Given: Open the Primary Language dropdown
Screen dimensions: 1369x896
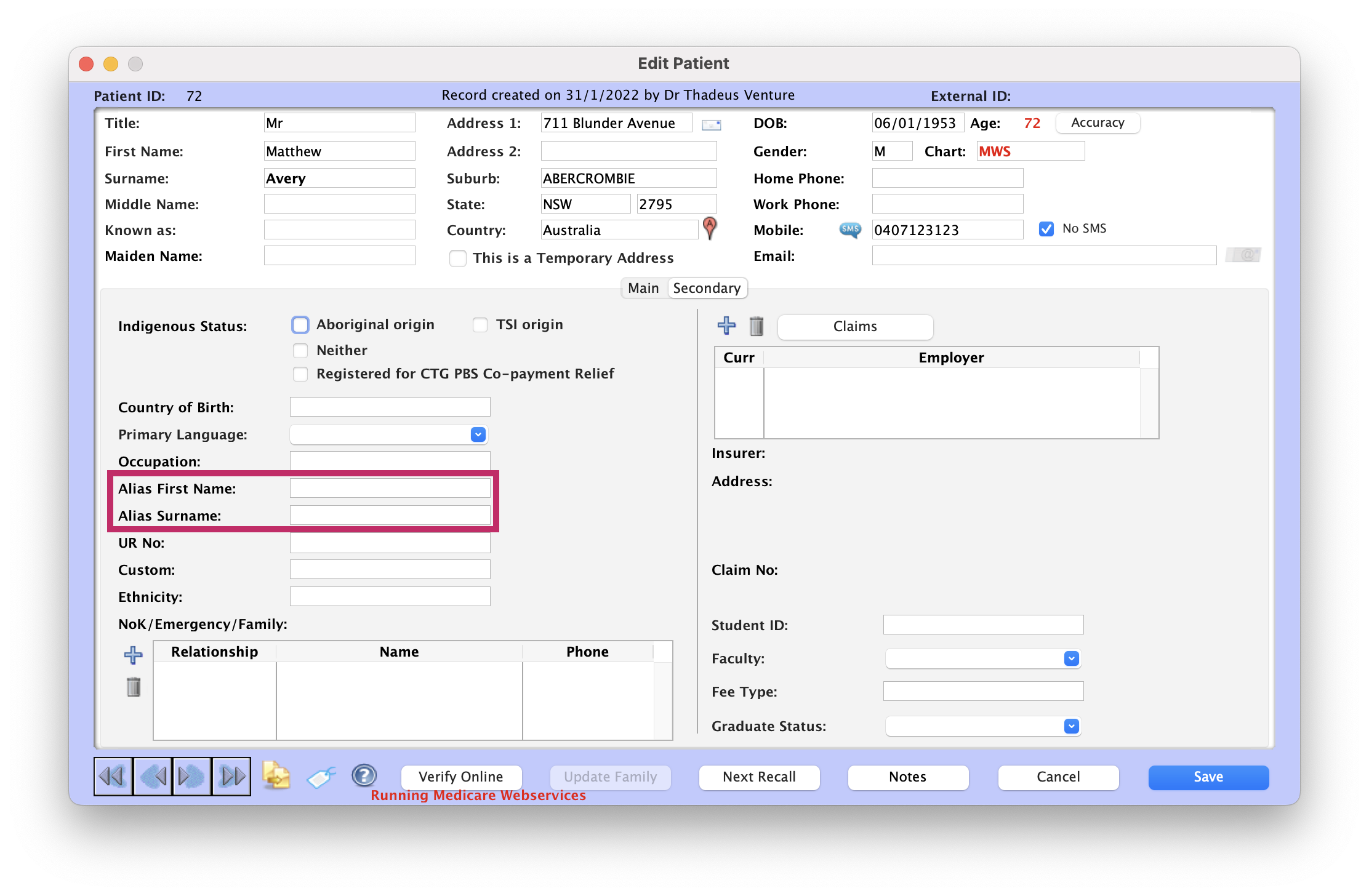Looking at the screenshot, I should 477,434.
